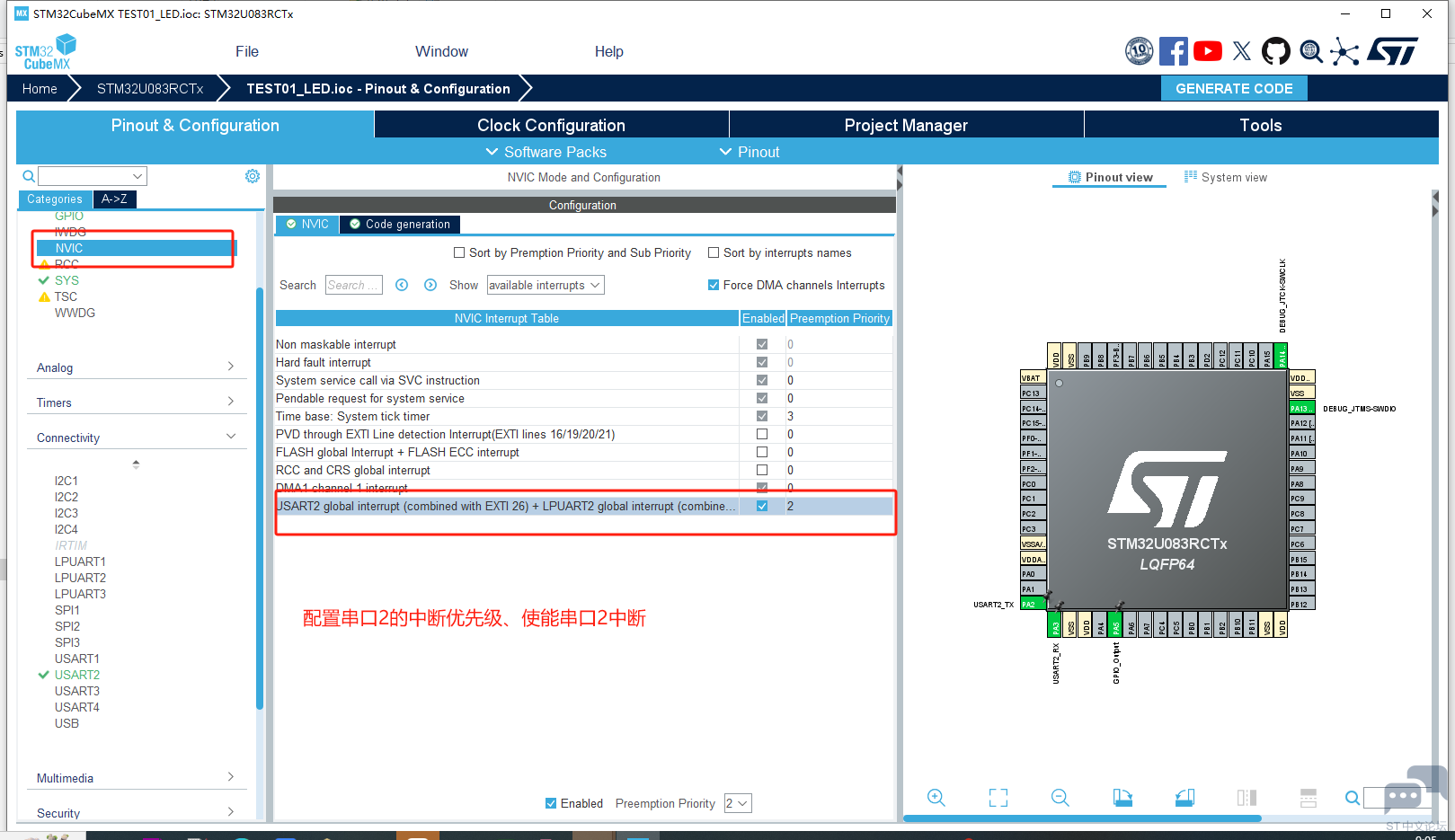The width and height of the screenshot is (1455, 840).
Task: Zoom out of the pinout view
Action: coord(1060,798)
